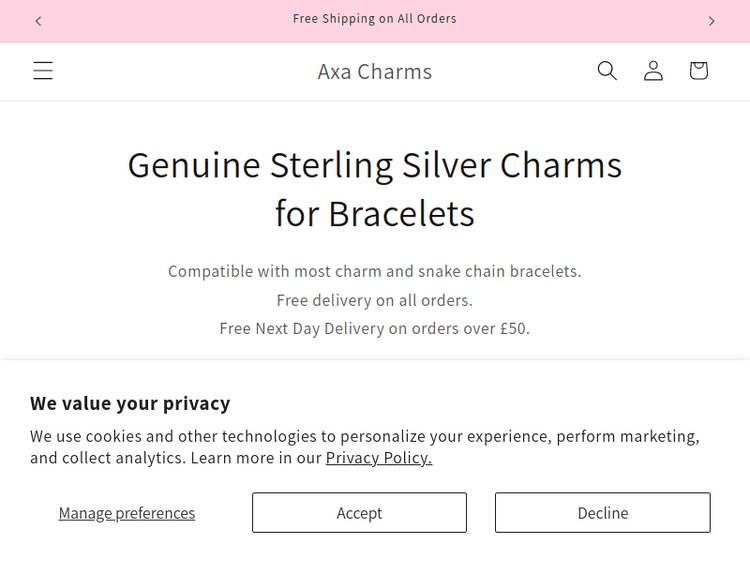Viewport: 750px width, 563px height.
Task: Open the hamburger navigation menu
Action: click(x=43, y=71)
